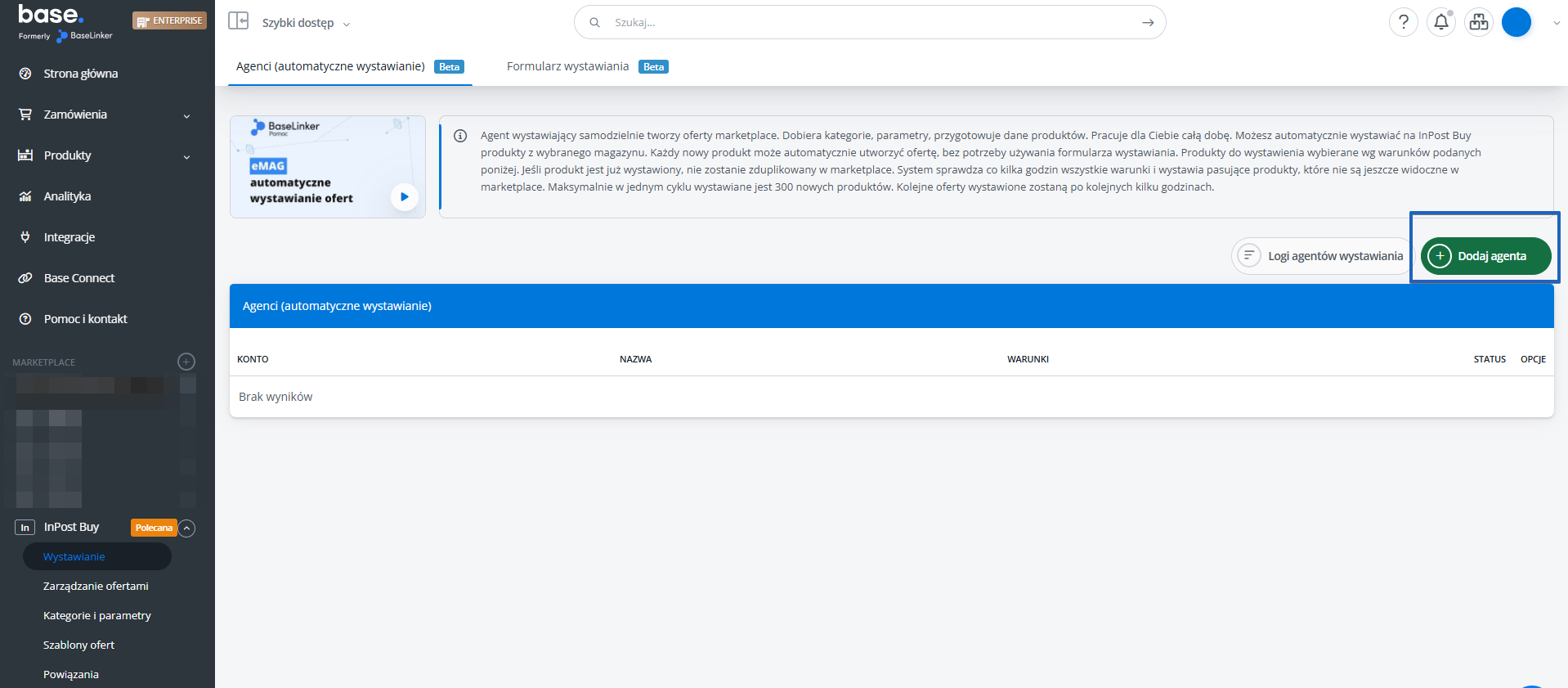Collapse the InPost Buy section
The height and width of the screenshot is (688, 1568).
[186, 528]
